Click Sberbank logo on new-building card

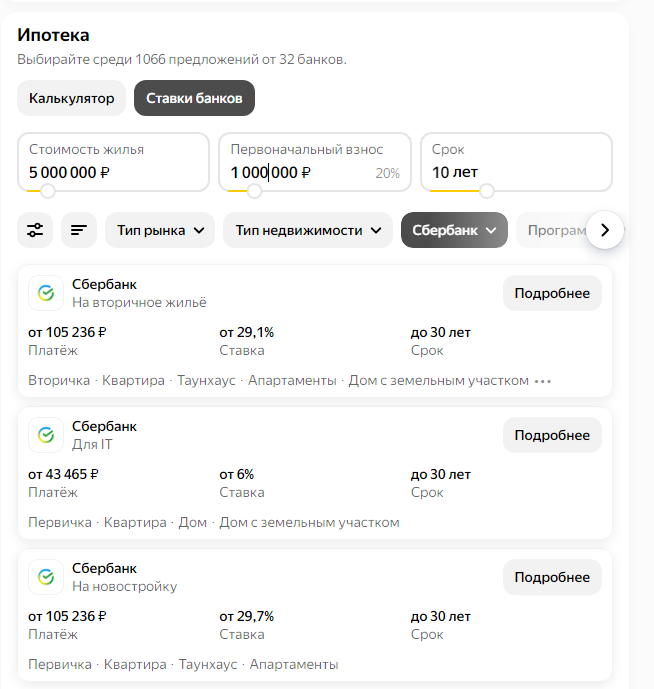(46, 577)
